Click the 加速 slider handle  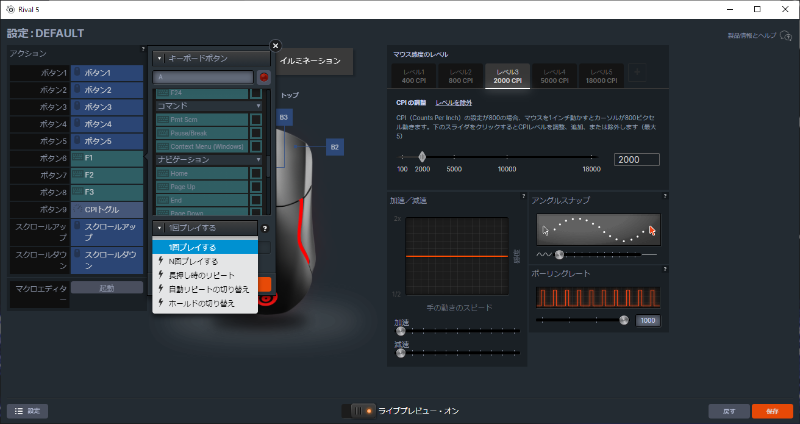pyautogui.click(x=401, y=331)
